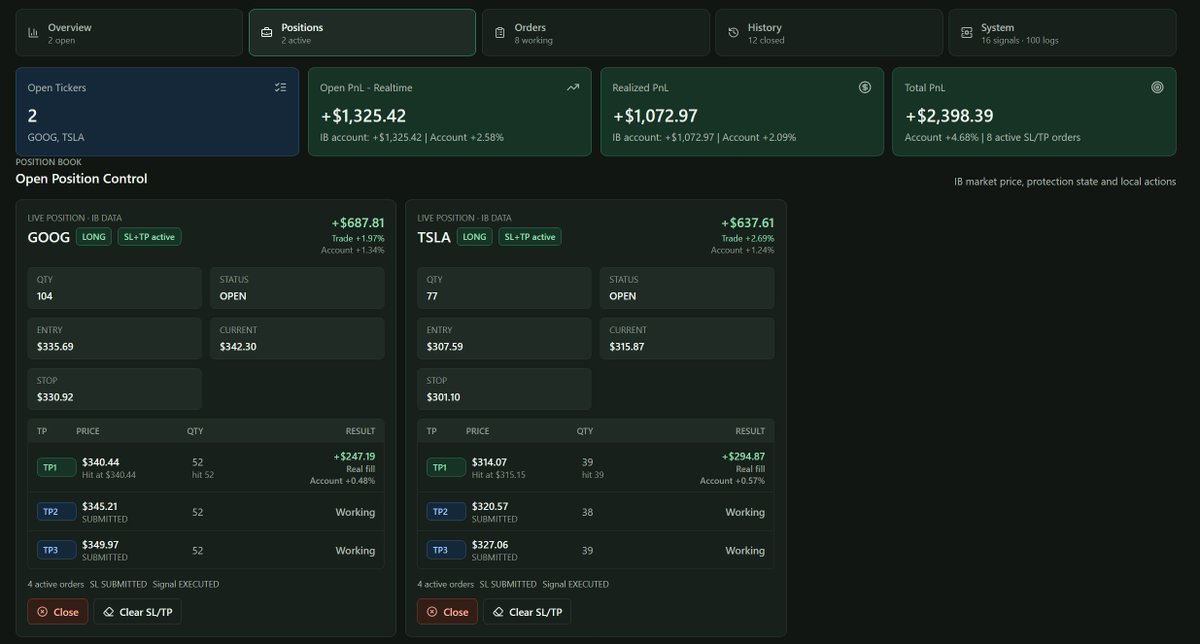Screen dimensions: 1200x644
Task: Click the SL+TP active badge on TSLA
Action: (529, 237)
